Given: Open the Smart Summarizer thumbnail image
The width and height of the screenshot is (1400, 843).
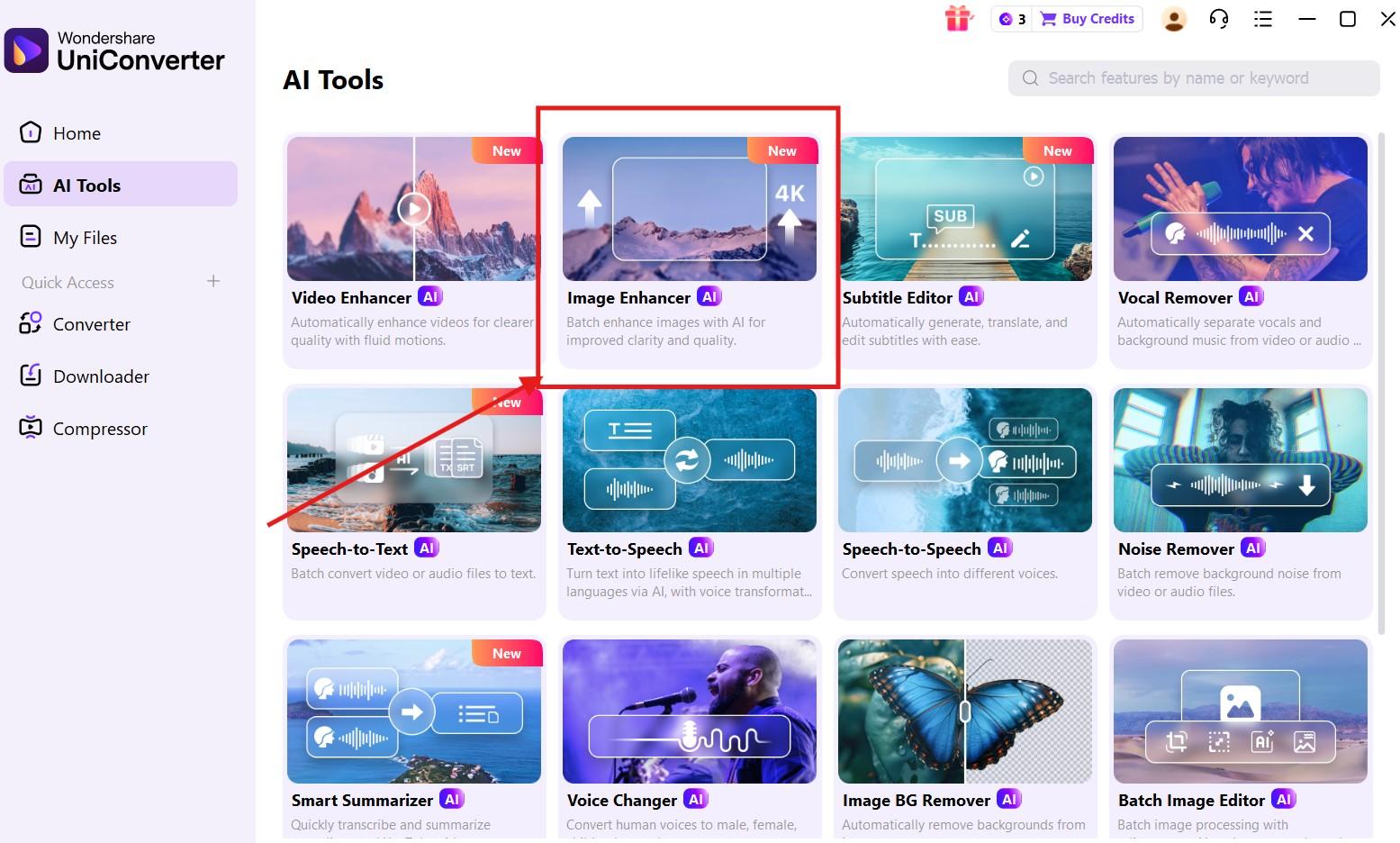Looking at the screenshot, I should pyautogui.click(x=414, y=712).
